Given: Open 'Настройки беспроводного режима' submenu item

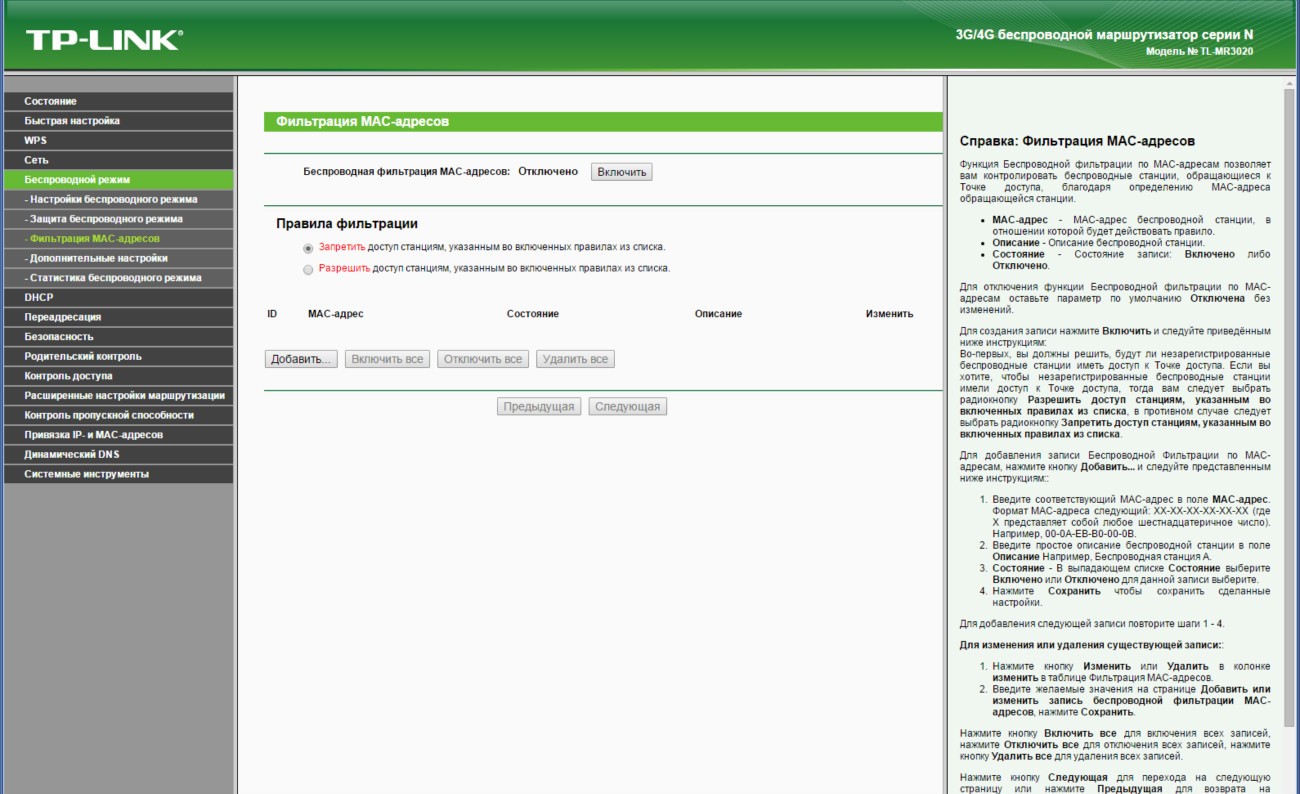Looking at the screenshot, I should (x=113, y=199).
